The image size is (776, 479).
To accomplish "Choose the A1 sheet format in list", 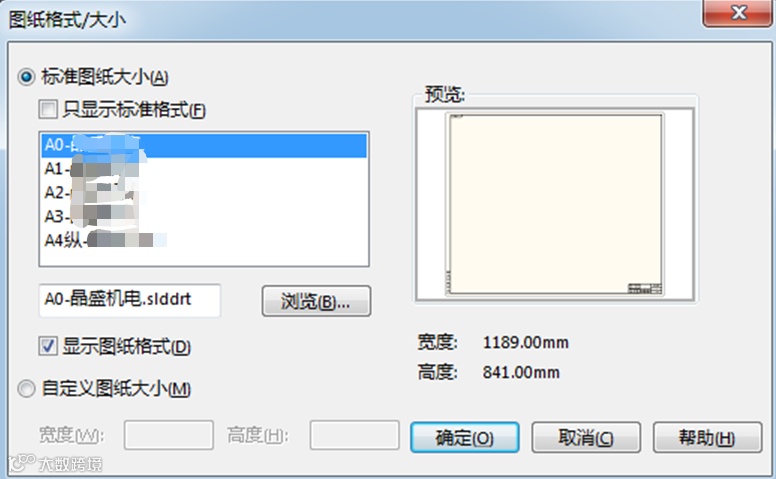I will pyautogui.click(x=204, y=169).
